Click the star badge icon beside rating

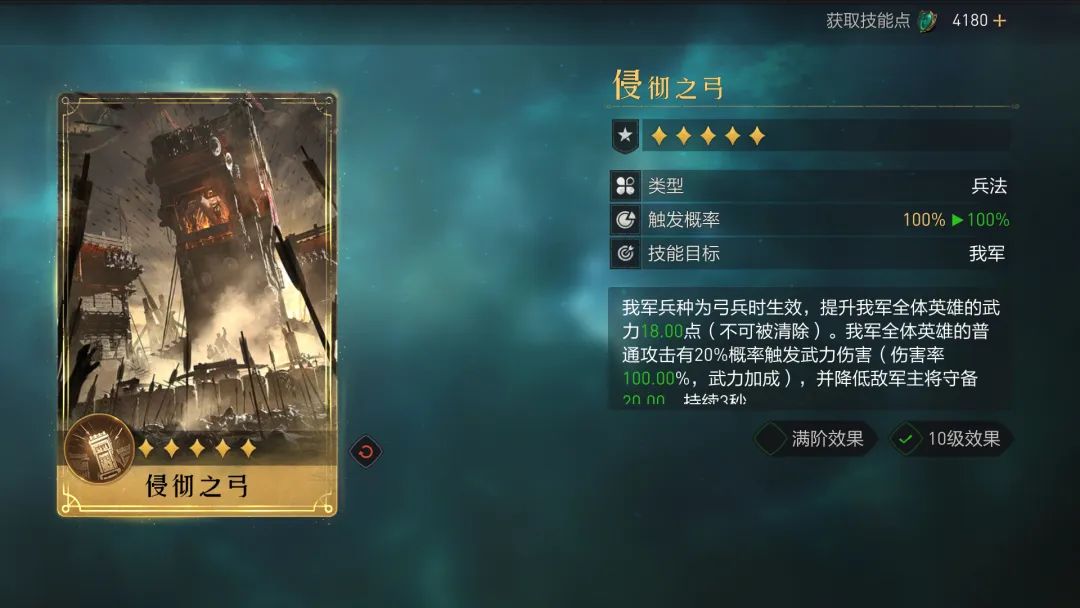coord(625,135)
